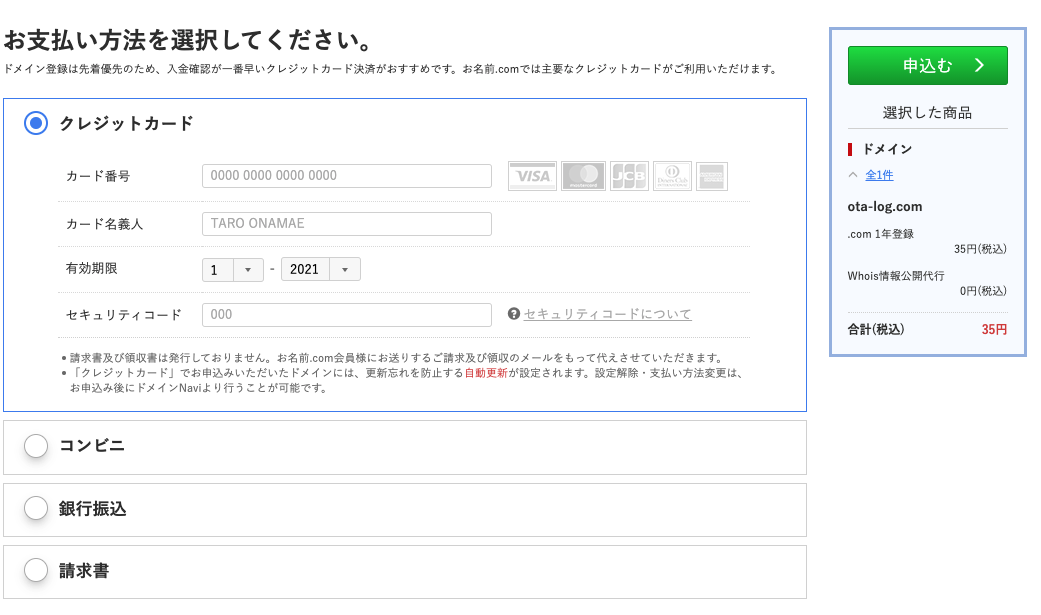This screenshot has width=1041, height=615.
Task: Click the Diners Club card logo
Action: click(672, 176)
